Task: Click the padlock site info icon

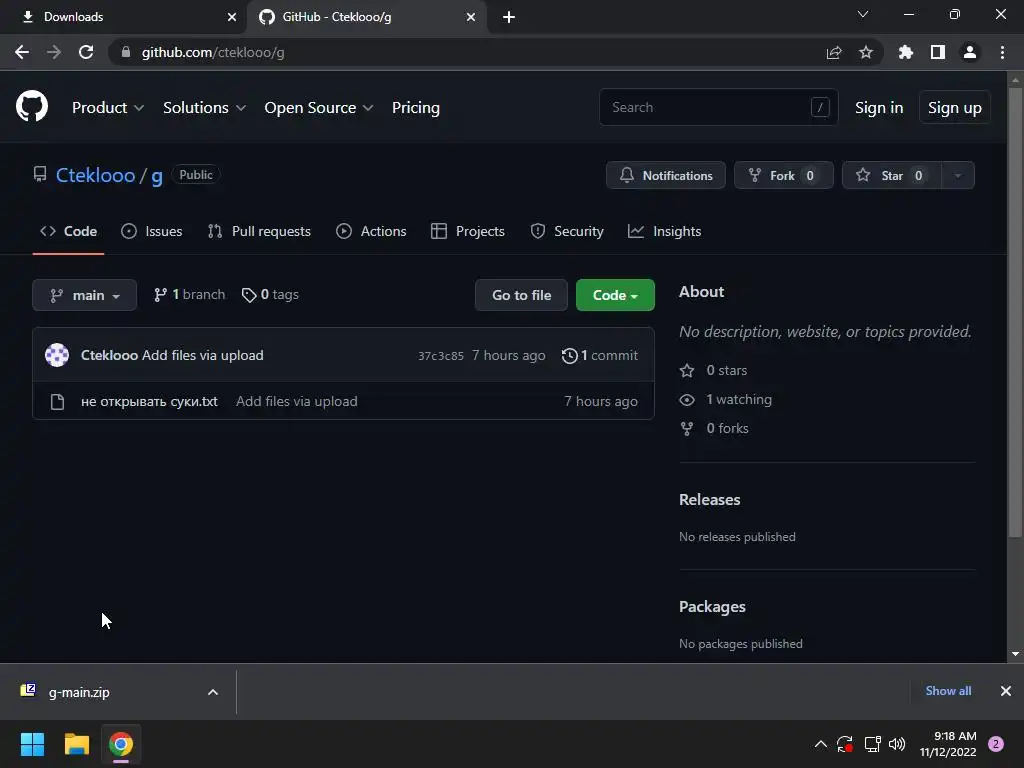Action: [x=126, y=52]
